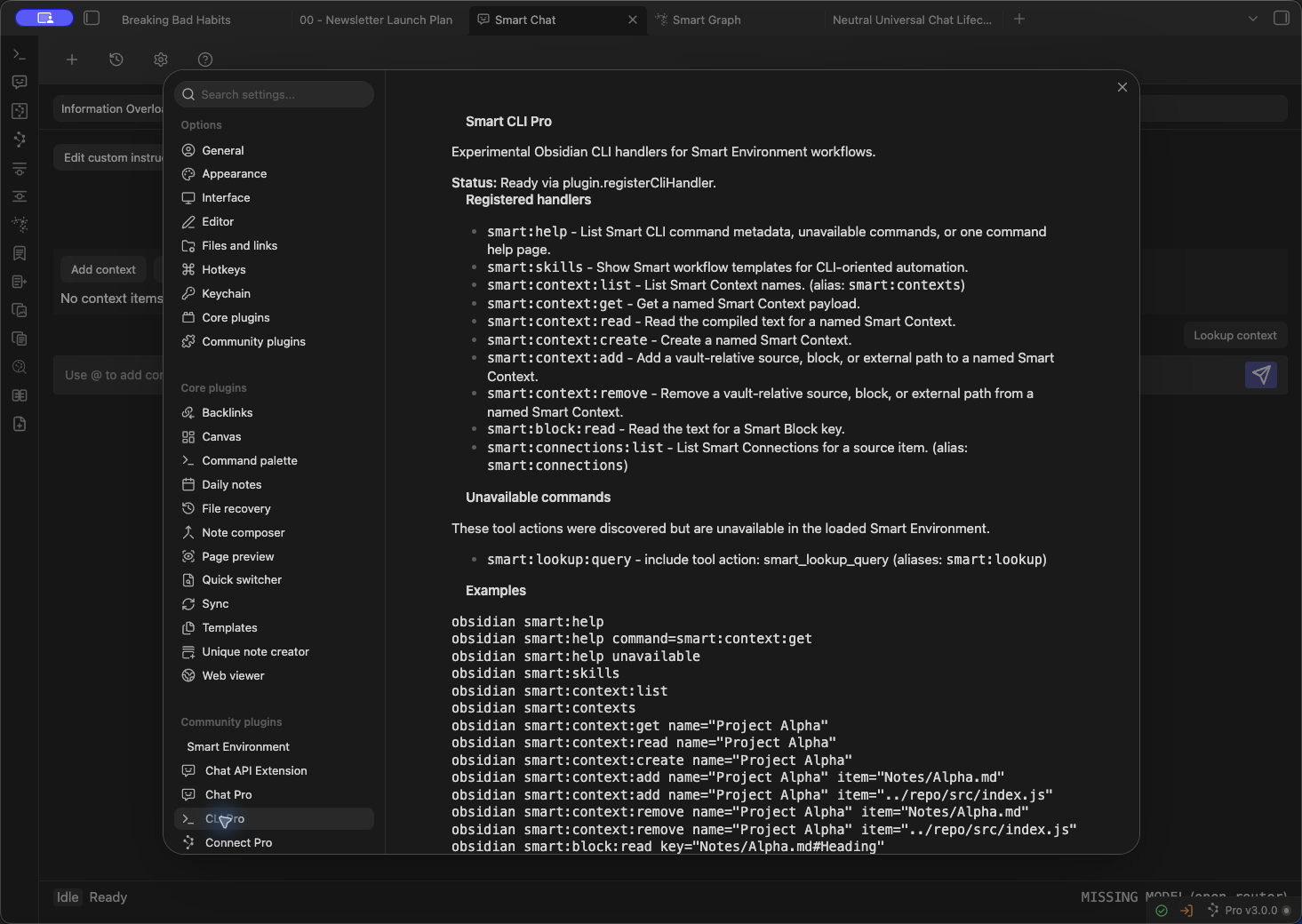This screenshot has width=1302, height=924.
Task: Open chat history icon
Action: pyautogui.click(x=116, y=60)
